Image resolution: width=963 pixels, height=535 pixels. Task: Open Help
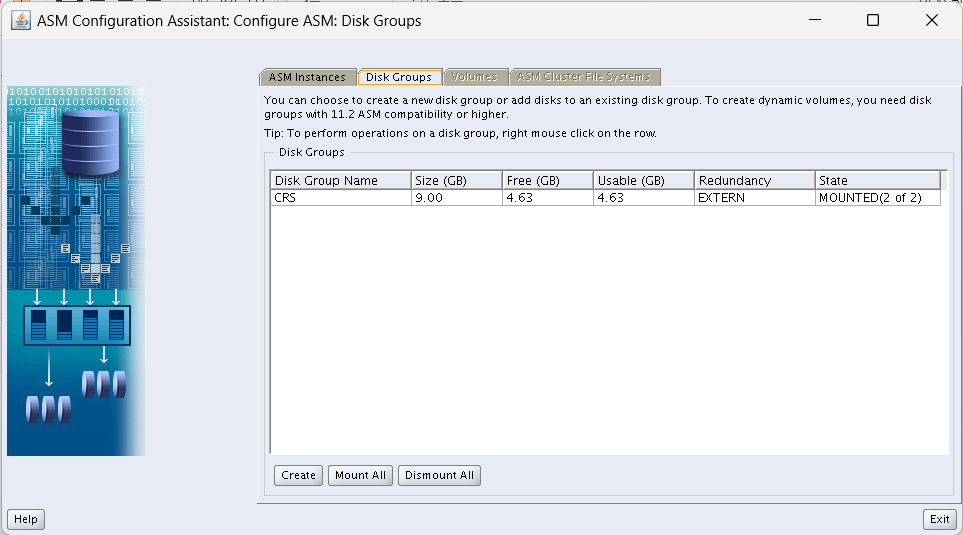pos(26,519)
